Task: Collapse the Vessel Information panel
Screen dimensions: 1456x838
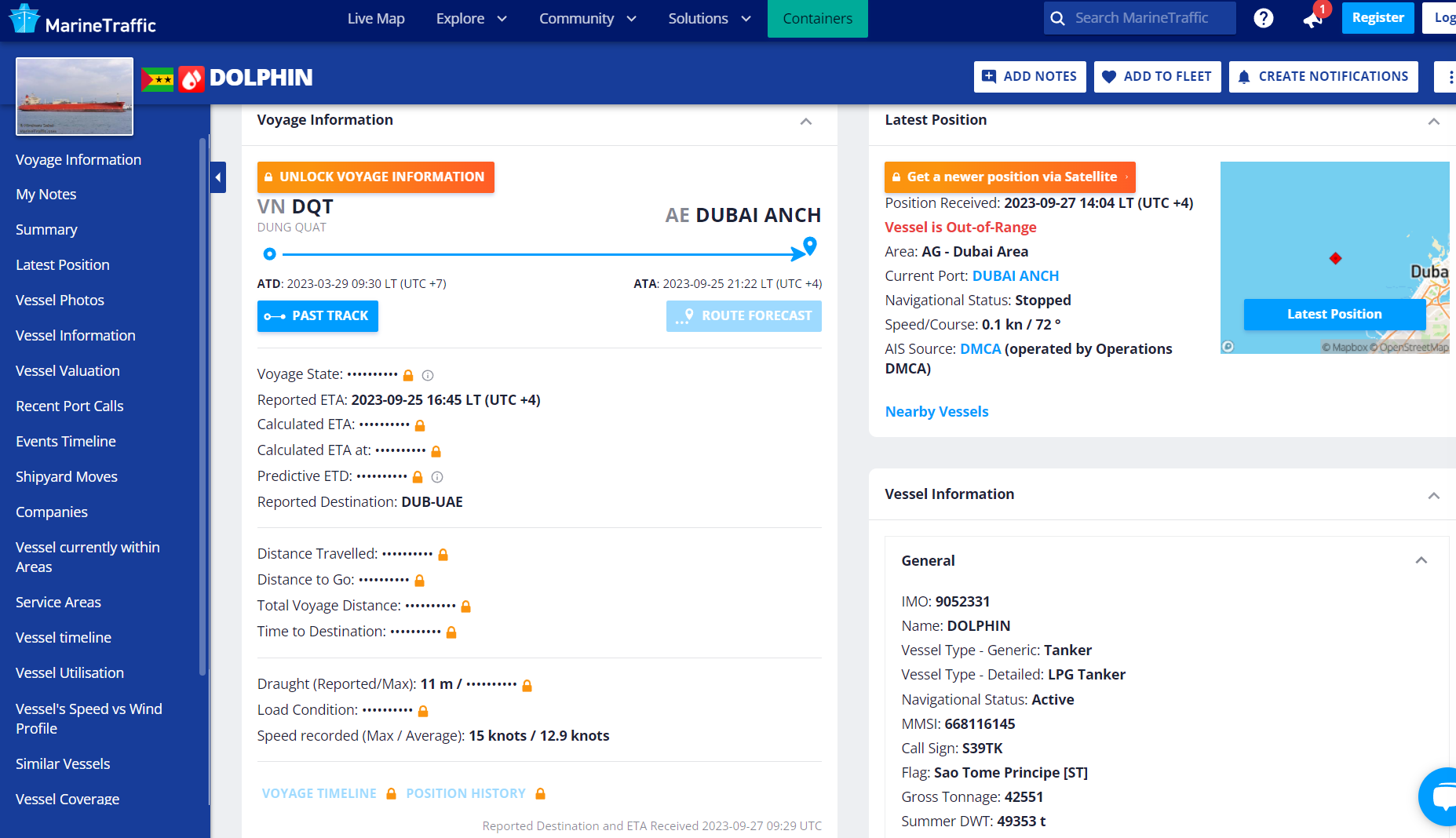Action: point(1434,495)
